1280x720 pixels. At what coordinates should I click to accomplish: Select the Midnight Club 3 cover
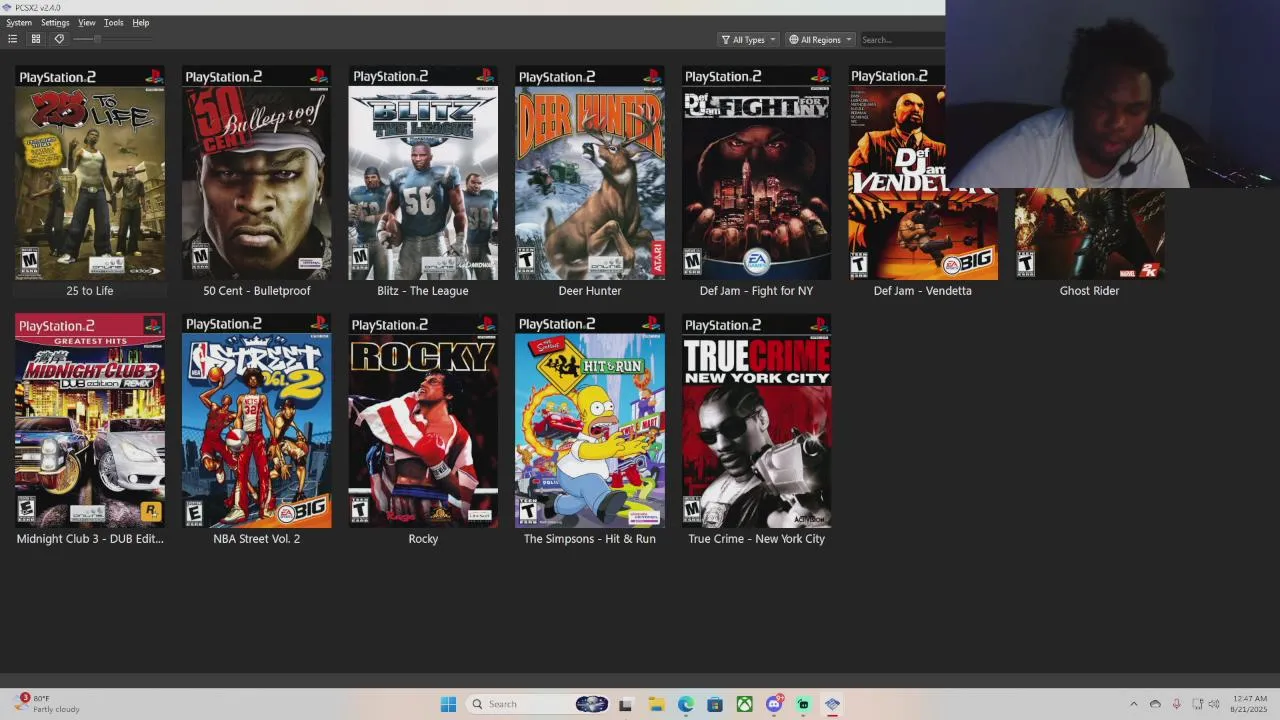click(x=90, y=421)
